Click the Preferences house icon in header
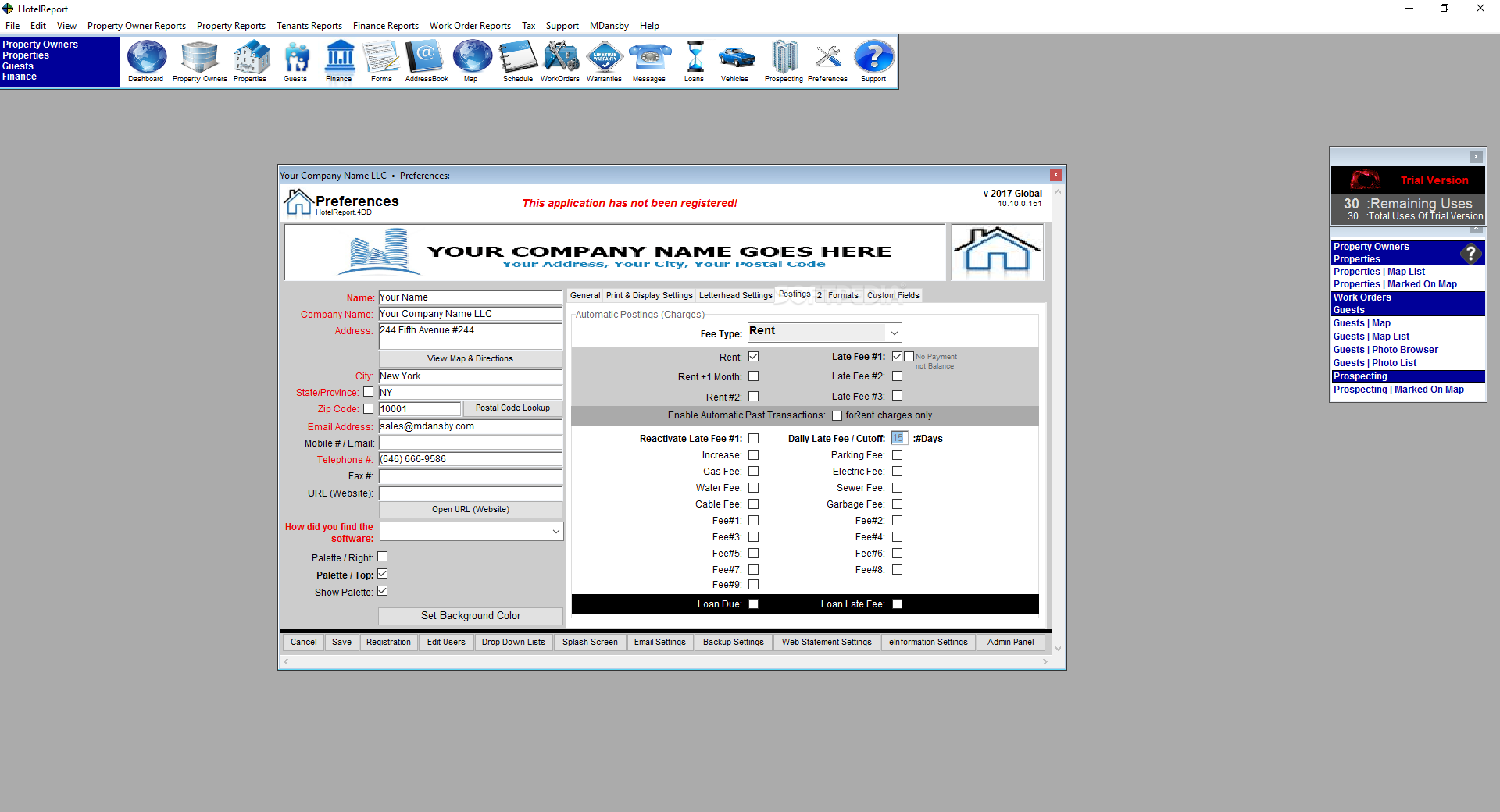The image size is (1500, 812). pos(298,202)
